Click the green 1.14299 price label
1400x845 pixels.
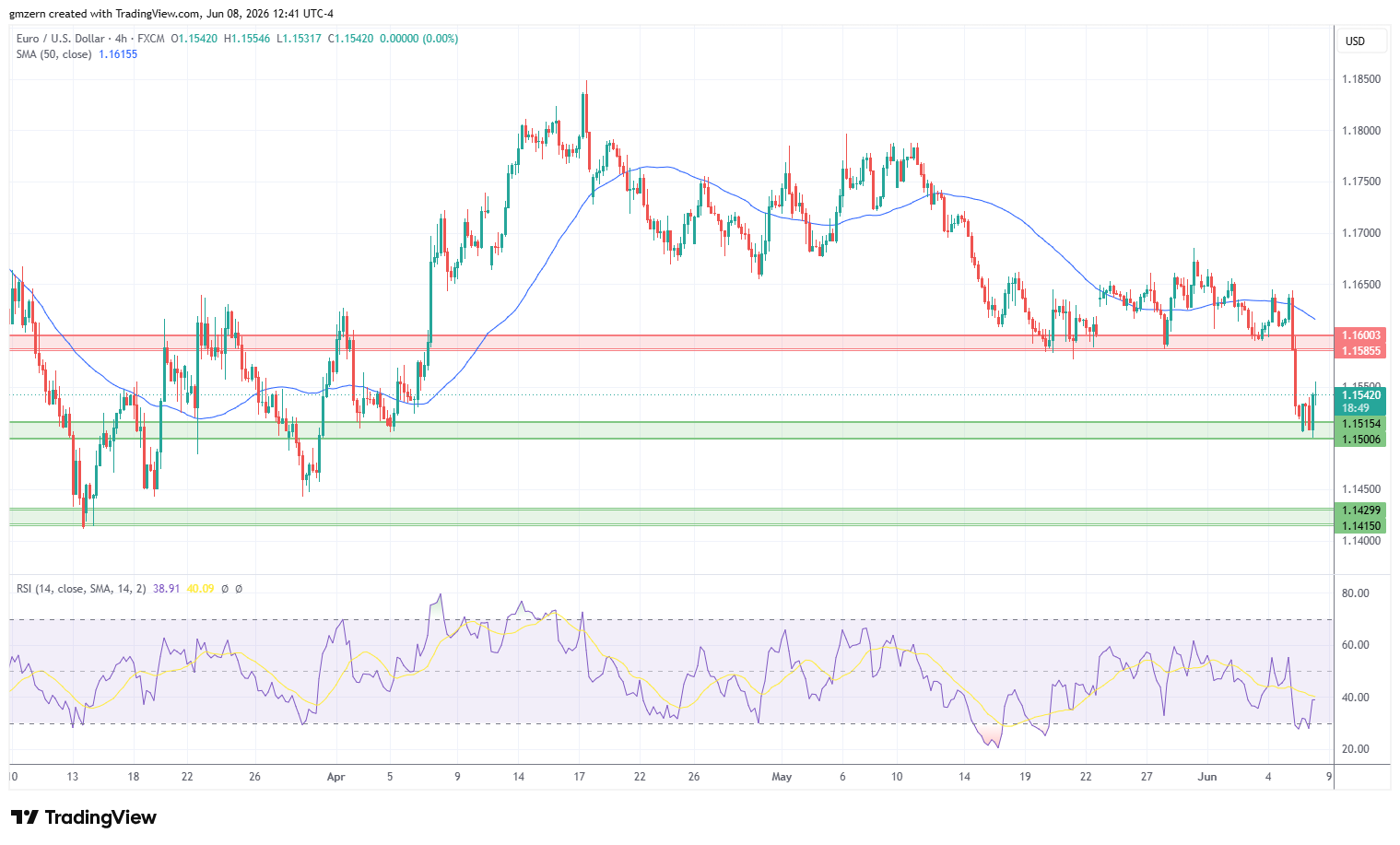click(x=1360, y=511)
